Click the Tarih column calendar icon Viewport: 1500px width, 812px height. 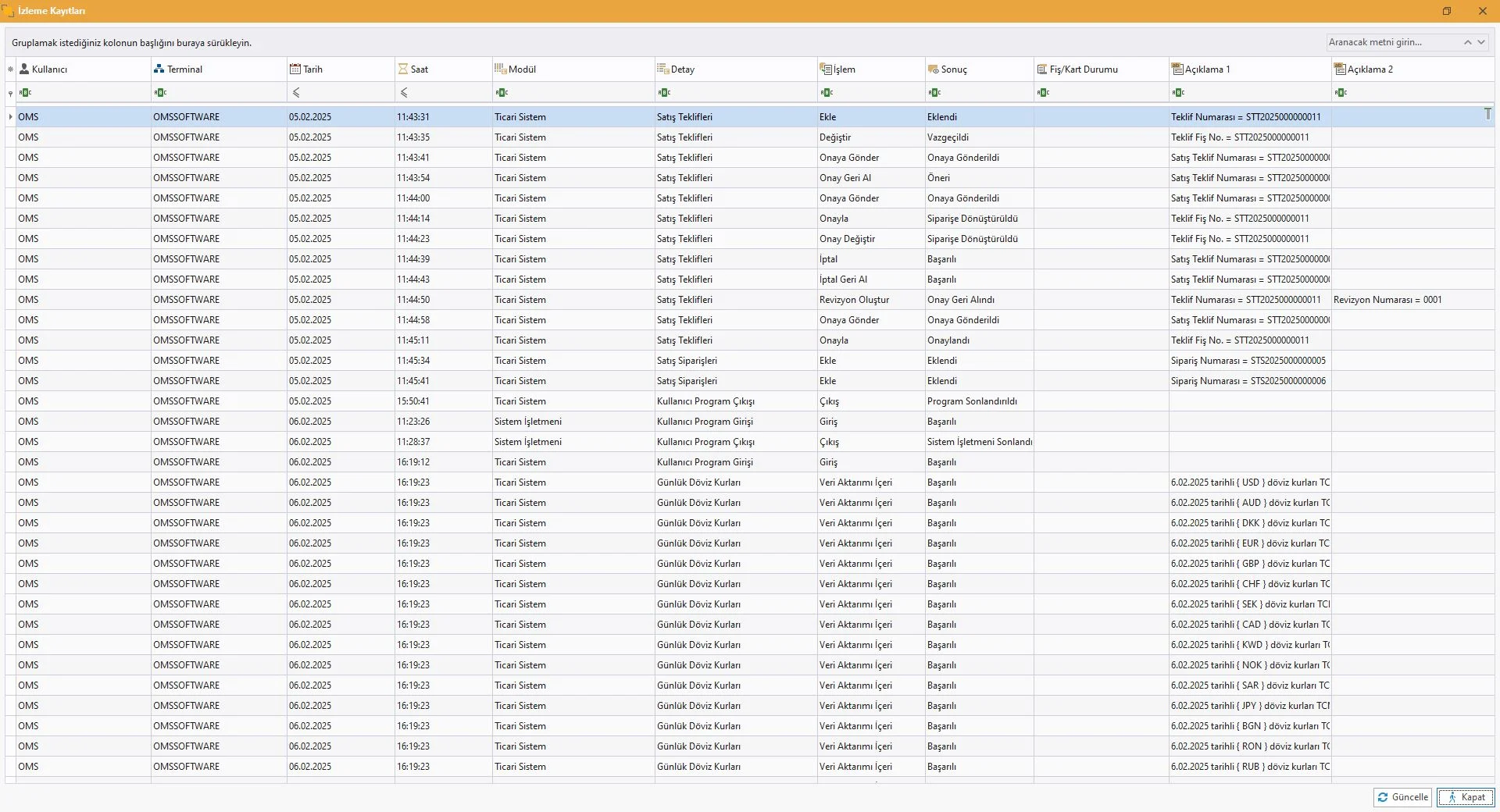pyautogui.click(x=295, y=69)
